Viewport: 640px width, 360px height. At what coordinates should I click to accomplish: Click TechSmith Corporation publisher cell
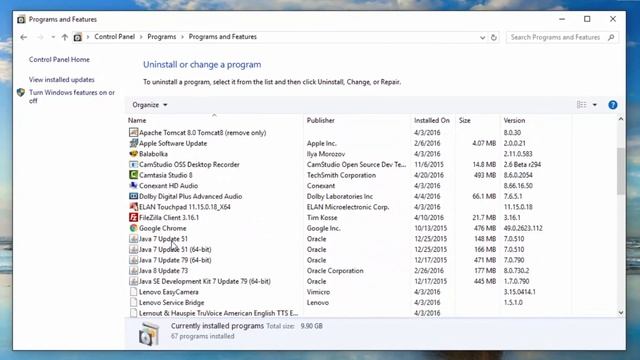341,175
